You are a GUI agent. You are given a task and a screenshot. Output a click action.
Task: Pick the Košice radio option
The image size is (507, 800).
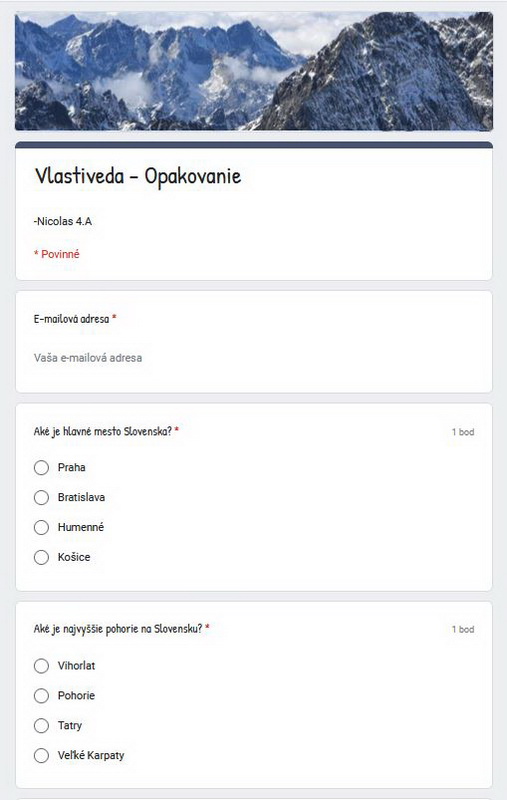[x=41, y=557]
